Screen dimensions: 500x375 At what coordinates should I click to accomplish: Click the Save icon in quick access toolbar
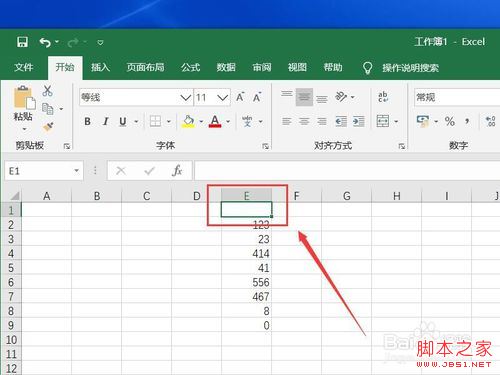click(x=22, y=42)
